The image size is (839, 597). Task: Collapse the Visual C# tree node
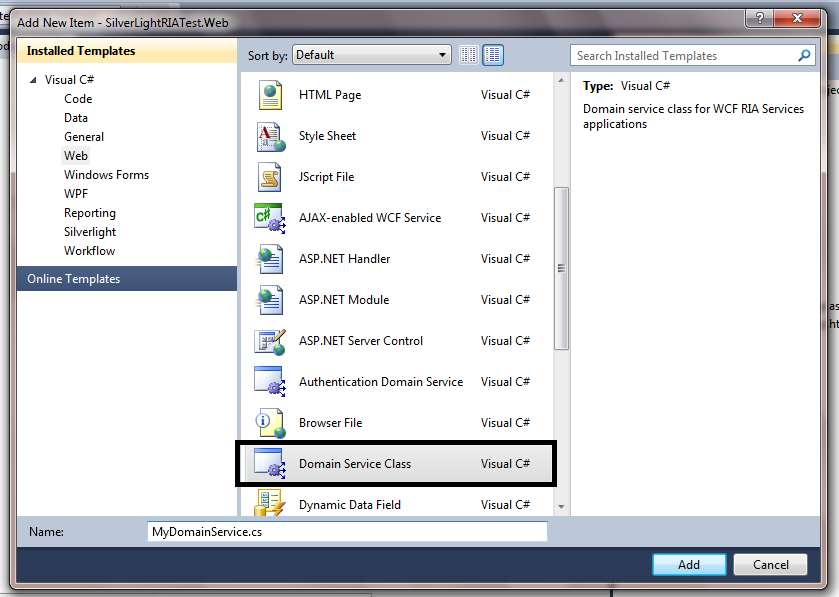click(x=34, y=80)
